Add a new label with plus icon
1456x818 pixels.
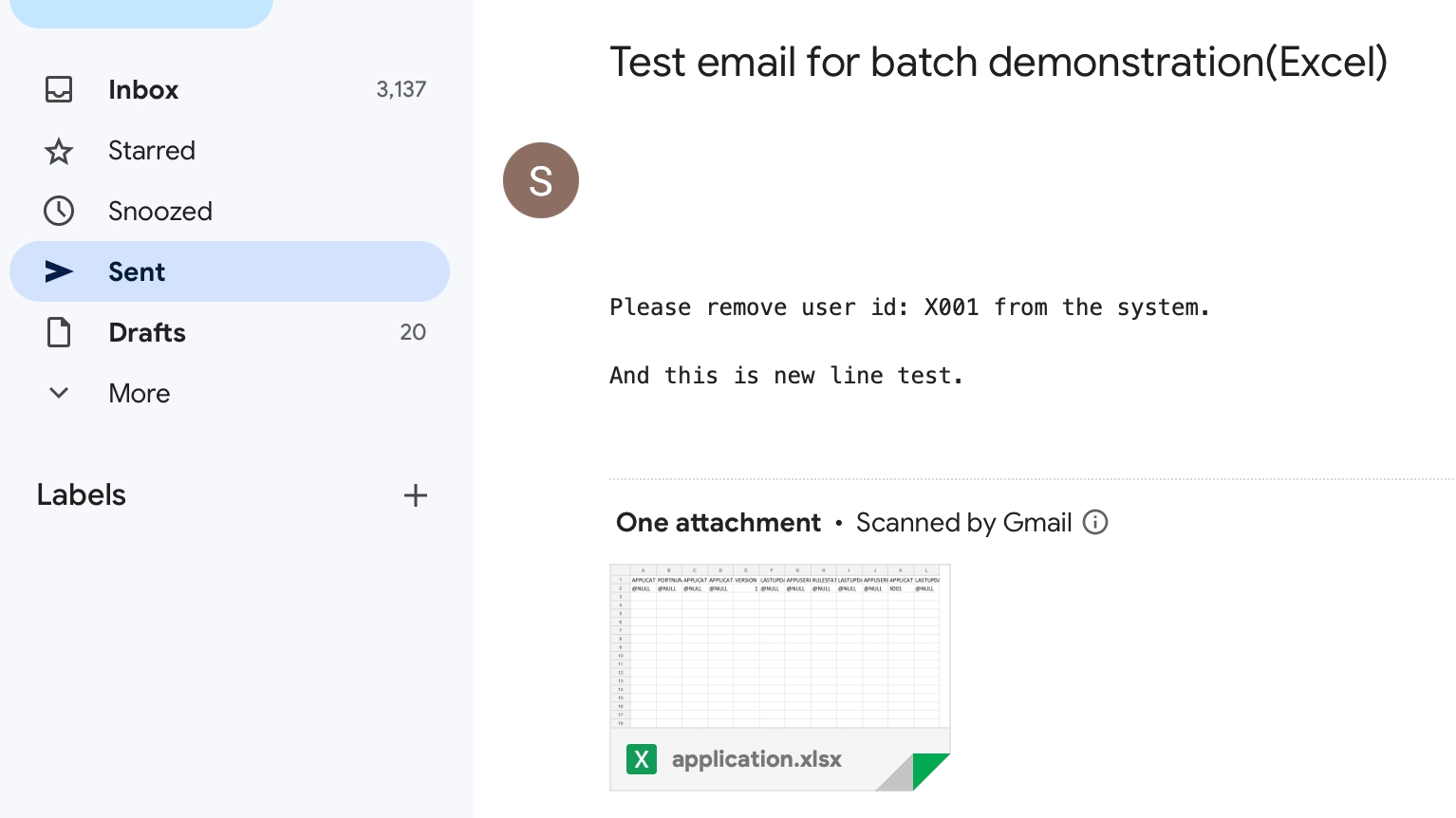[x=415, y=495]
